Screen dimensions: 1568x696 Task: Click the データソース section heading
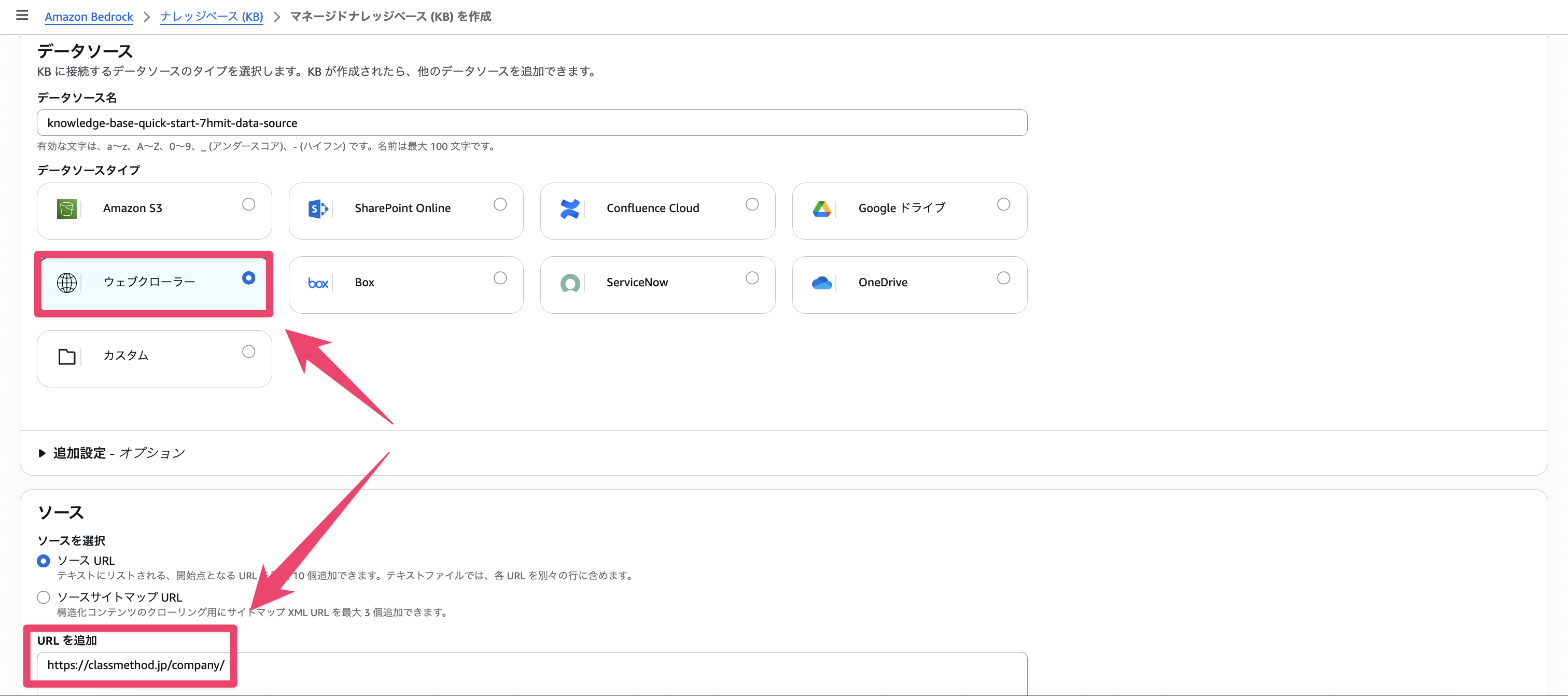point(85,51)
